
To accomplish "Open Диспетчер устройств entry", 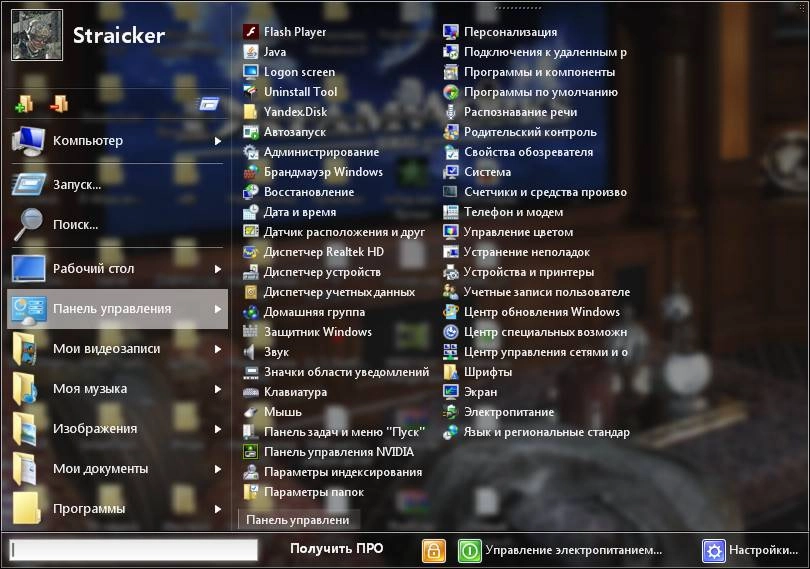I will coord(312,272).
